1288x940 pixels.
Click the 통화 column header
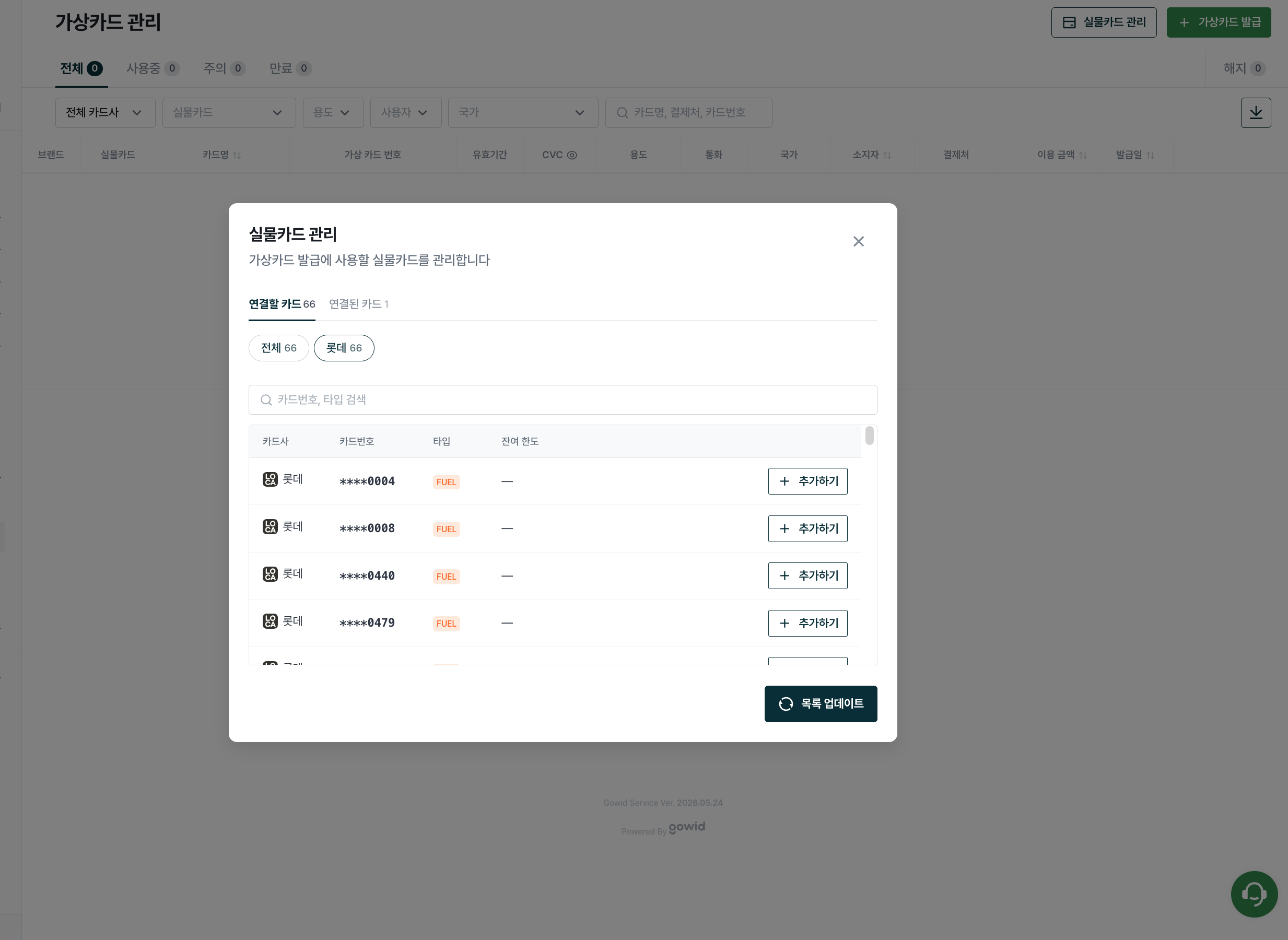click(x=713, y=155)
